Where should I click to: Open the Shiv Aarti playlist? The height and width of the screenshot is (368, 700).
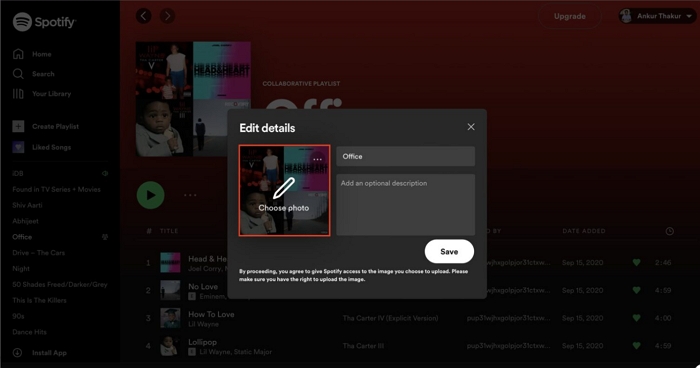tap(27, 205)
